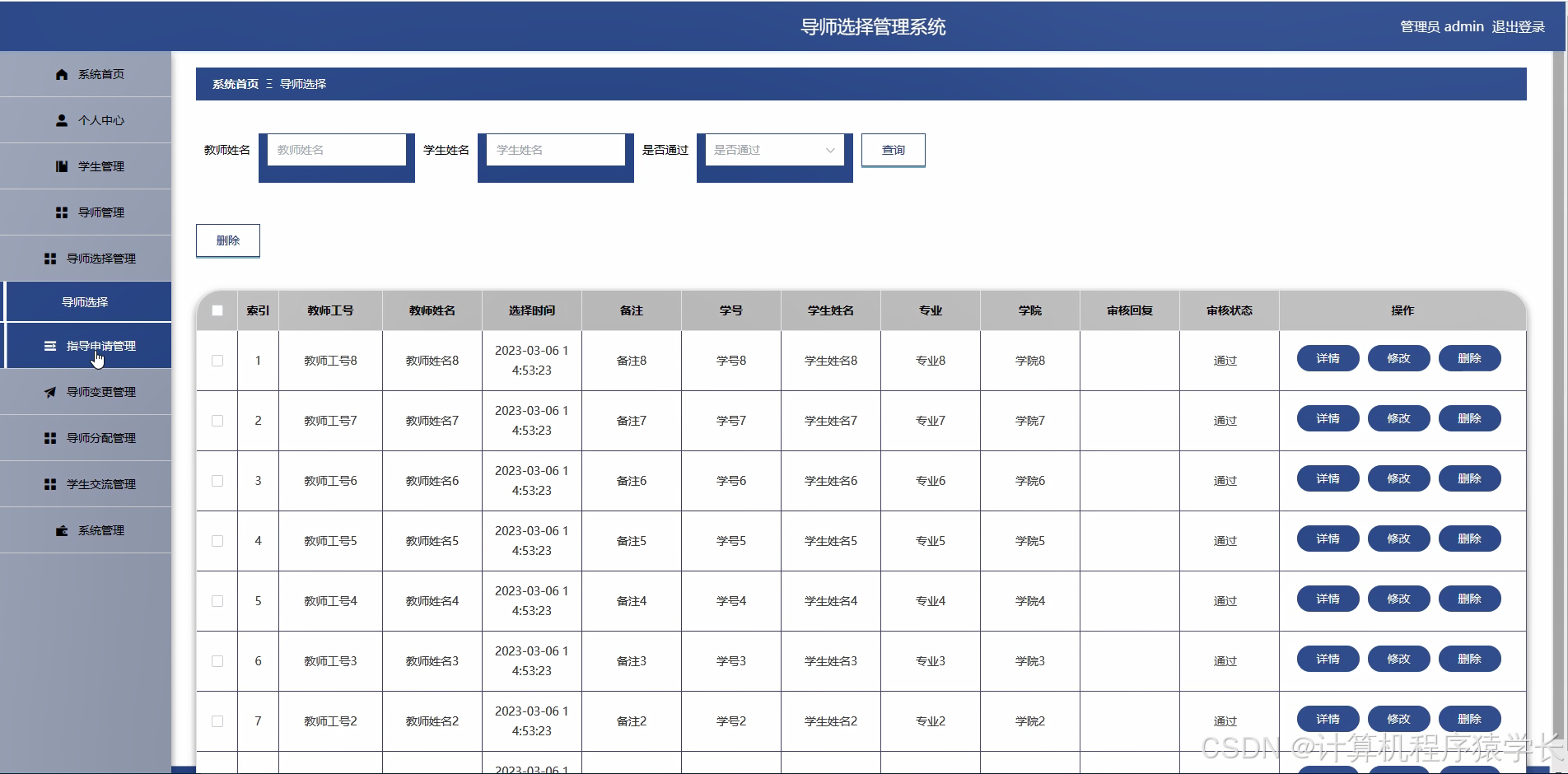This screenshot has width=1568, height=774.
Task: Focus the 学生姓名 search input field
Action: point(555,150)
